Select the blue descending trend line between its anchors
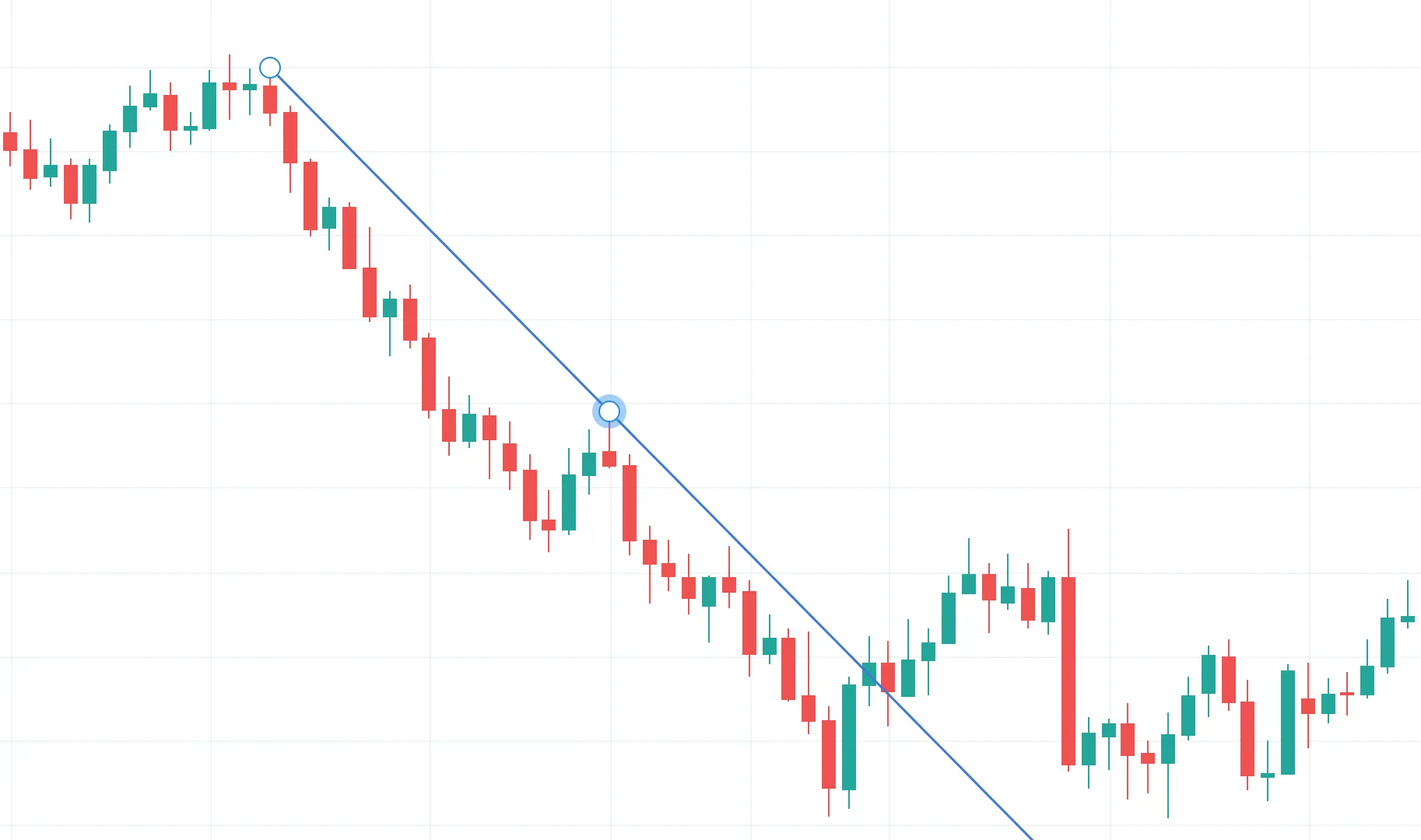The width and height of the screenshot is (1421, 840). tap(440, 240)
